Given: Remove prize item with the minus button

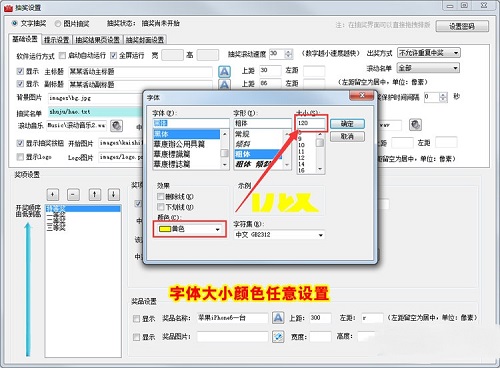Looking at the screenshot, I should tap(73, 194).
